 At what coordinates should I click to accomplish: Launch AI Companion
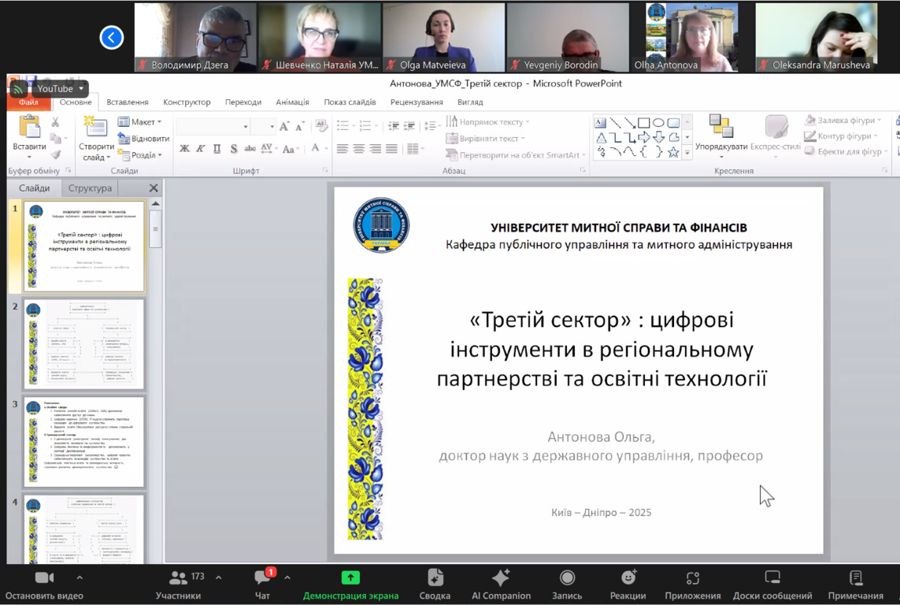(x=501, y=585)
